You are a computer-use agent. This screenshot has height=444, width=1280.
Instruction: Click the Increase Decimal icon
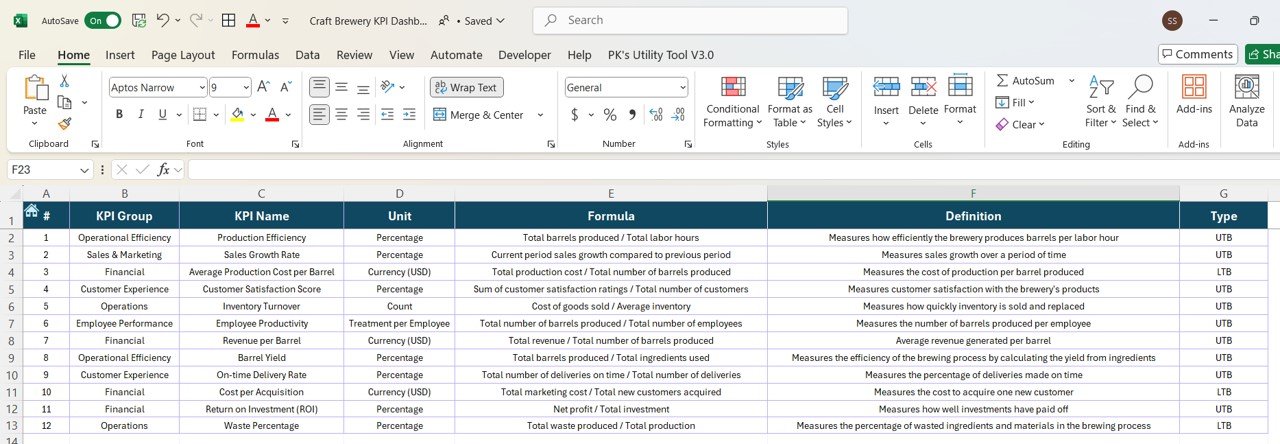click(x=655, y=115)
